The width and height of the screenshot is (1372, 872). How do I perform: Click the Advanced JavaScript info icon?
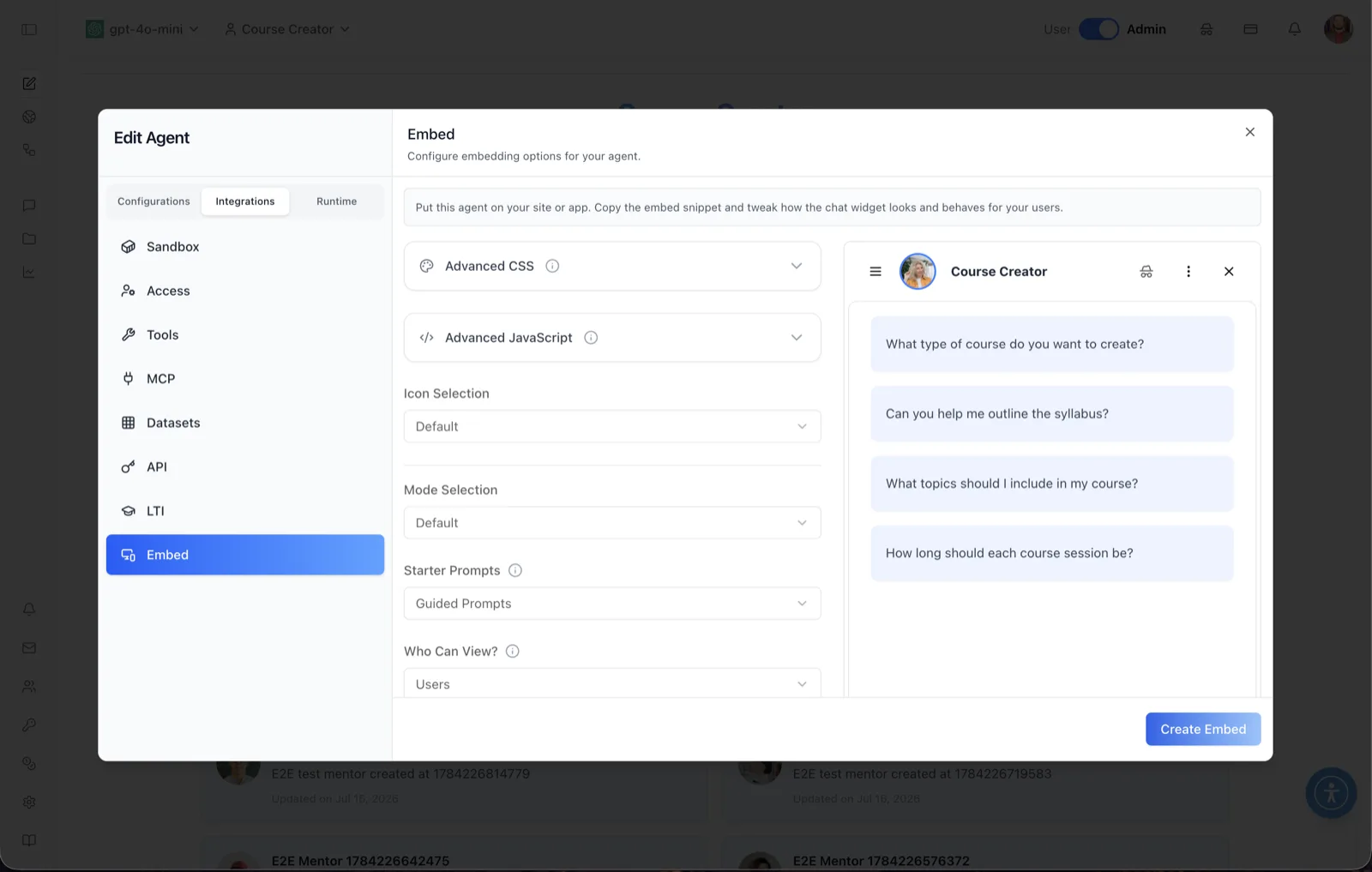[x=591, y=338]
